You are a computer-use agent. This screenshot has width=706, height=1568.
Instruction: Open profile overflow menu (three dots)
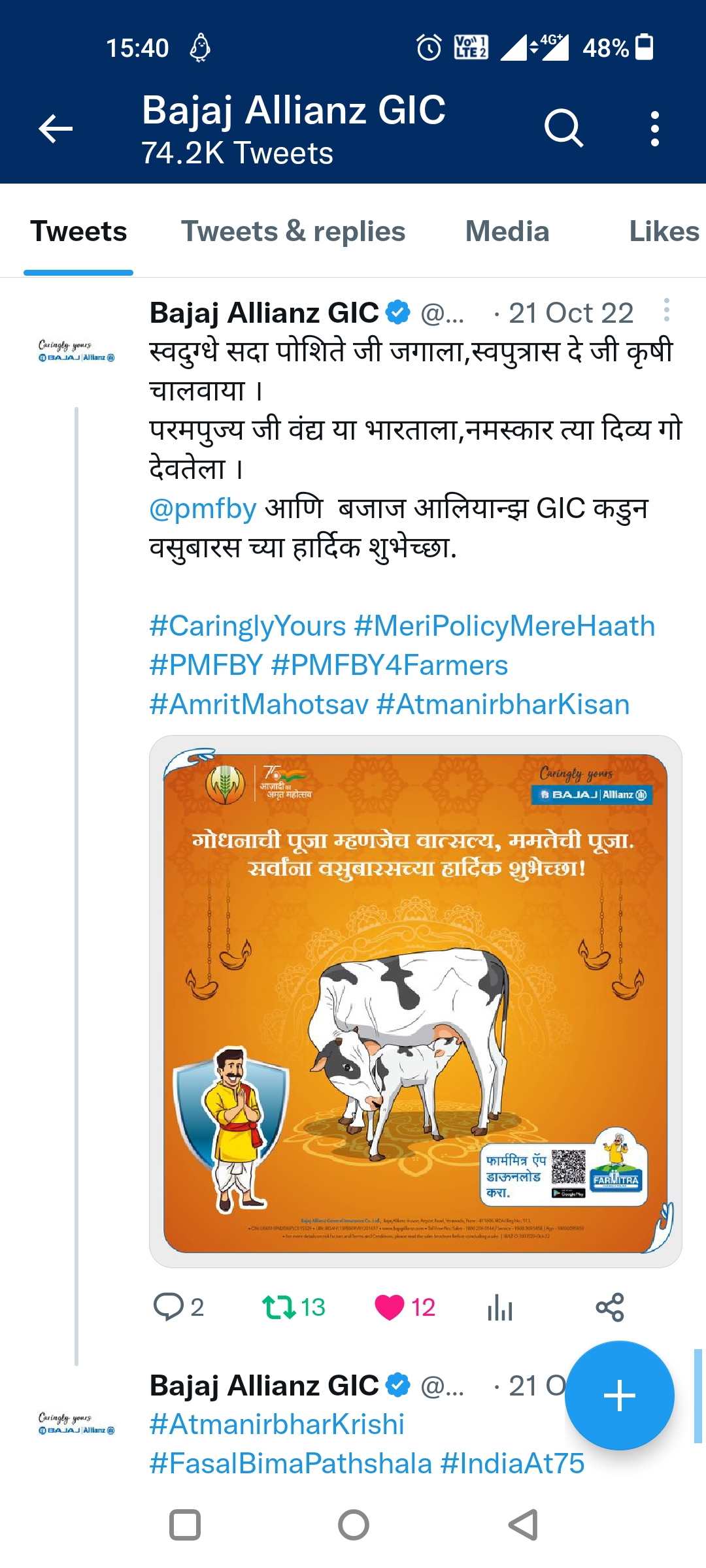coord(654,128)
